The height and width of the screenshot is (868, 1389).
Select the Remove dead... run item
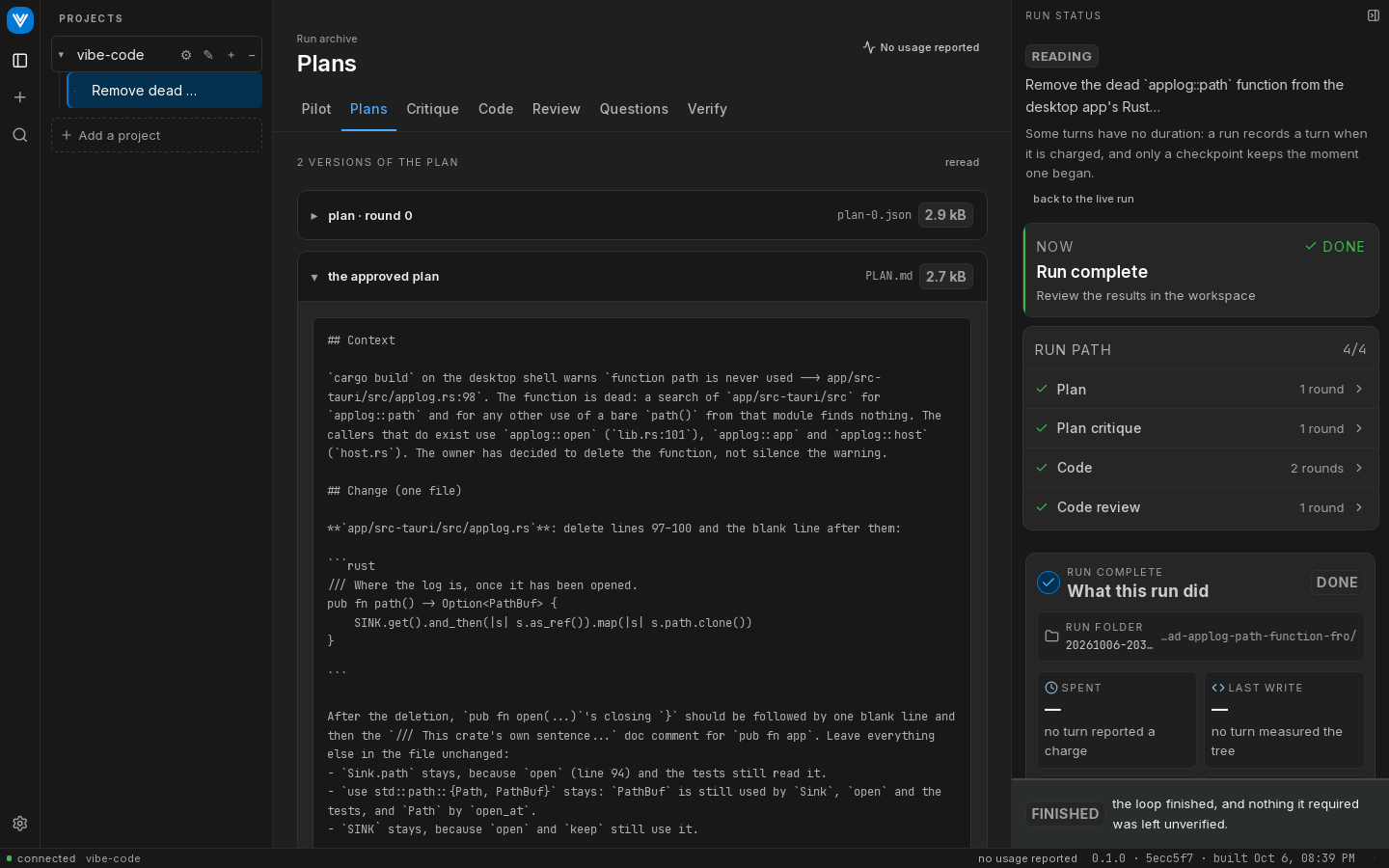(x=165, y=91)
